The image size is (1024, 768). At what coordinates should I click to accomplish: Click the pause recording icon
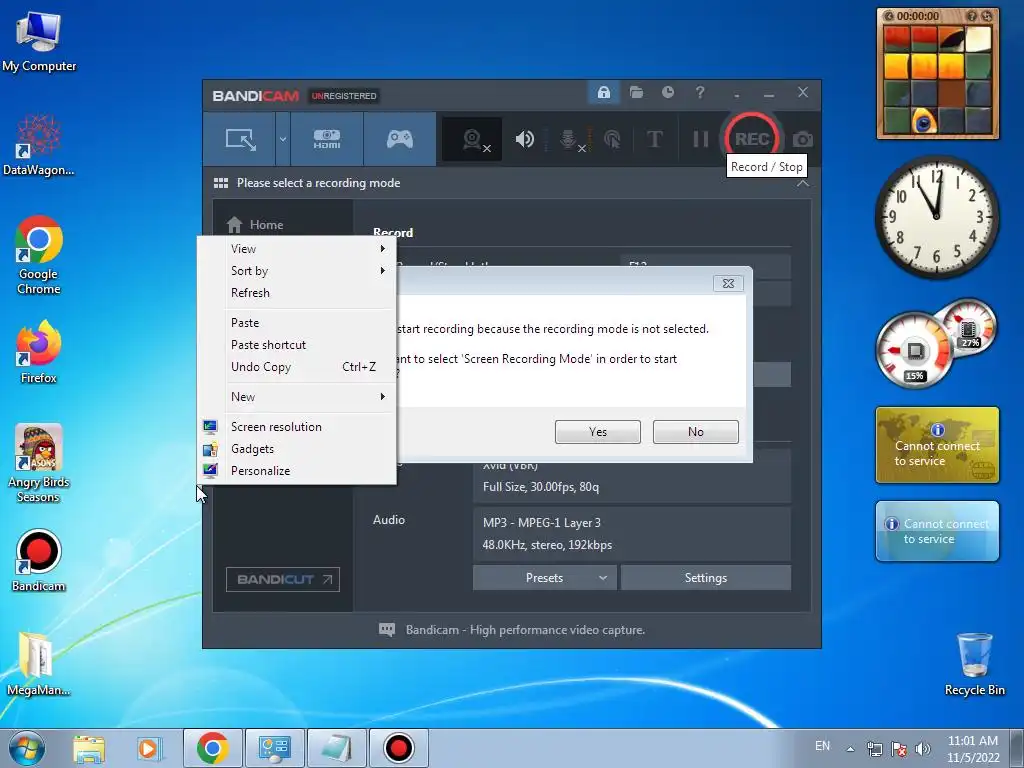tap(701, 139)
